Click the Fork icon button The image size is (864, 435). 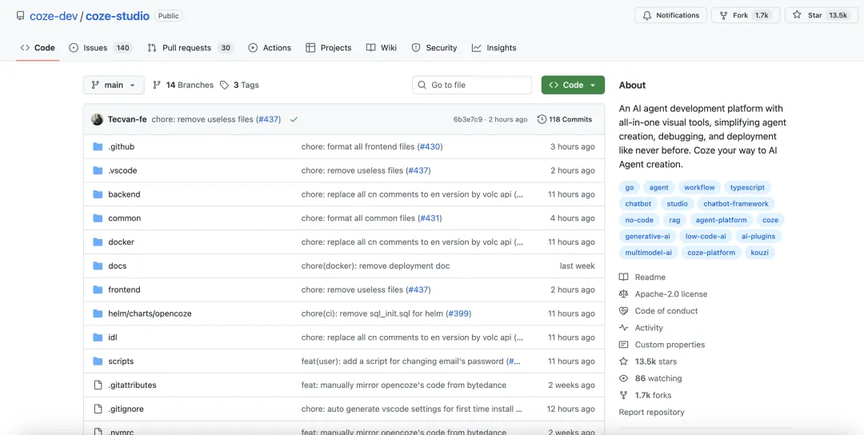pyautogui.click(x=723, y=15)
